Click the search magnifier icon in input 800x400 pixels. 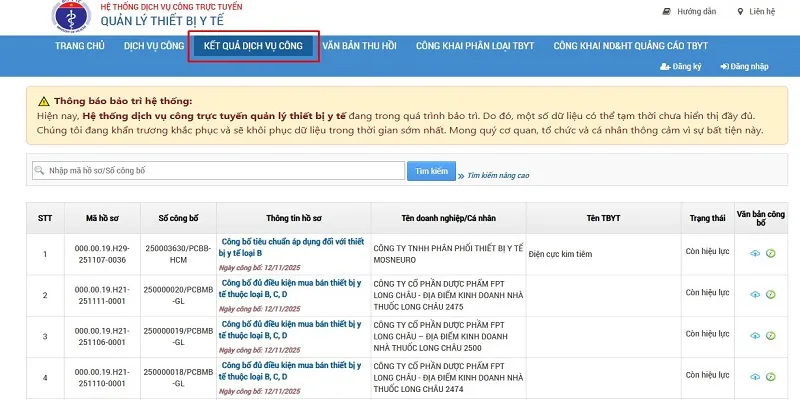click(x=39, y=170)
